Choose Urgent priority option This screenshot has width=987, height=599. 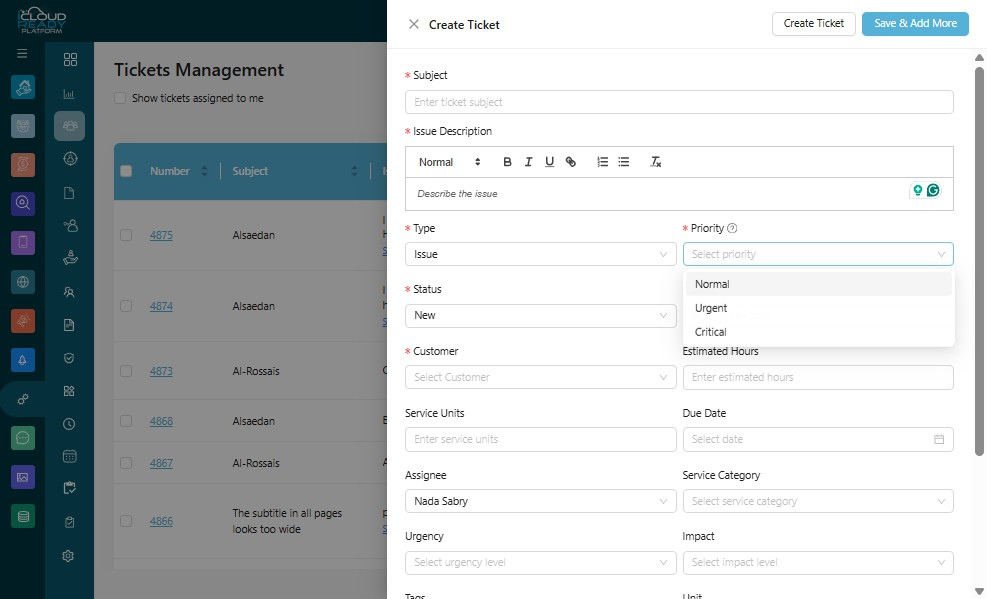(818, 308)
